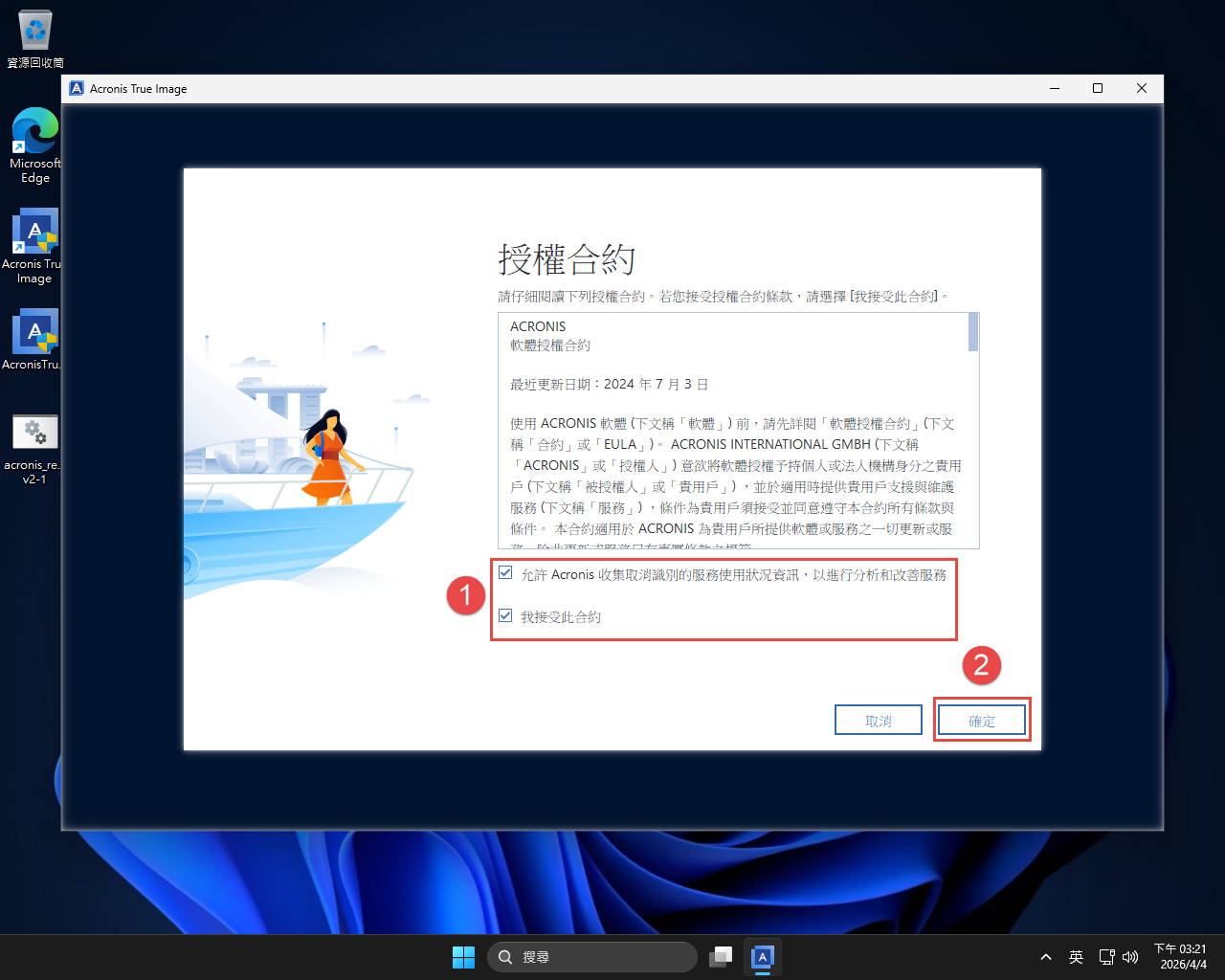Viewport: 1225px width, 980px height.
Task: Switch the input language indicator 英
Action: point(1076,957)
